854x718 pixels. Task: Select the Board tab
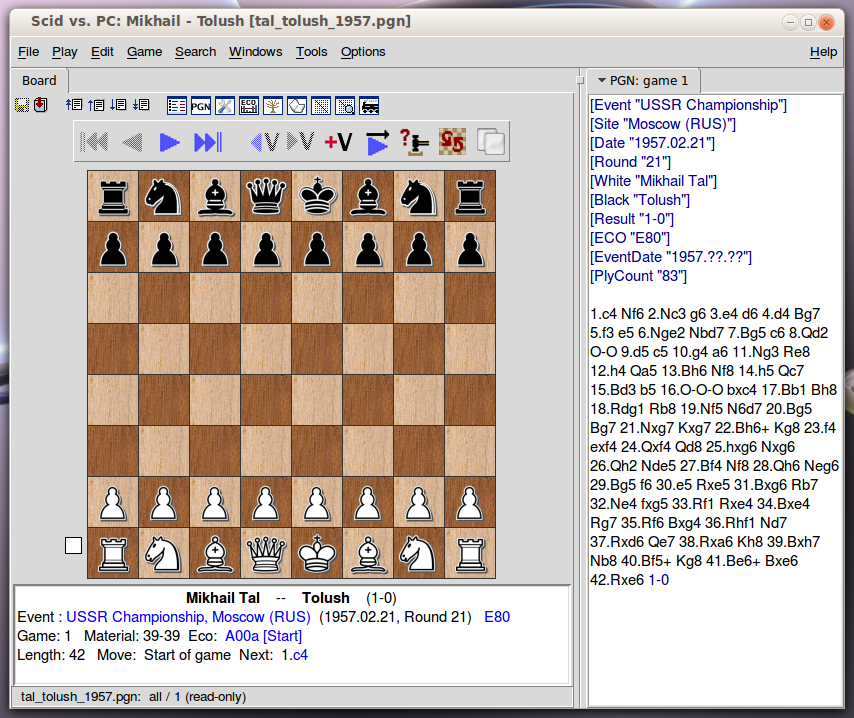[x=39, y=81]
